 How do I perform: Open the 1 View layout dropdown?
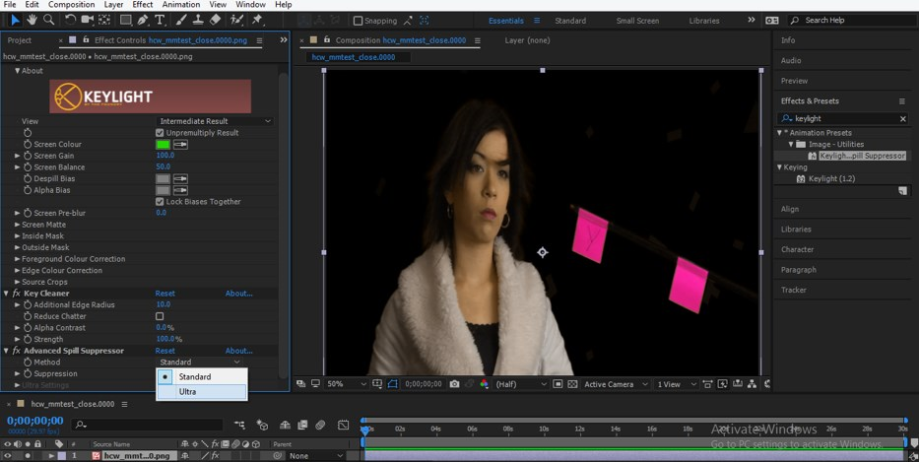pos(676,384)
